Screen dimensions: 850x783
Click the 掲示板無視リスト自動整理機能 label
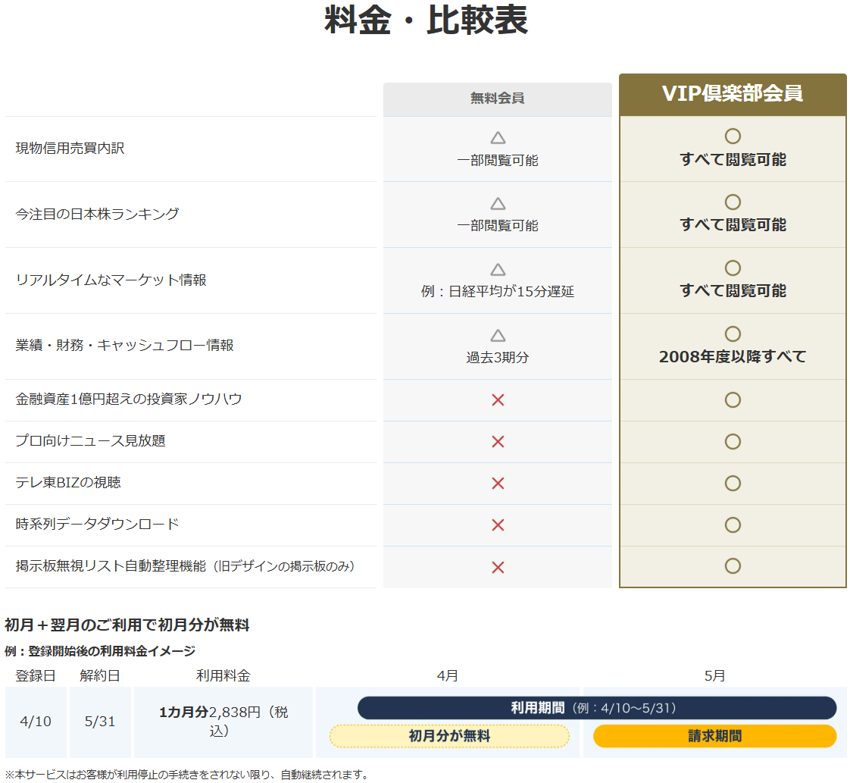pyautogui.click(x=185, y=566)
